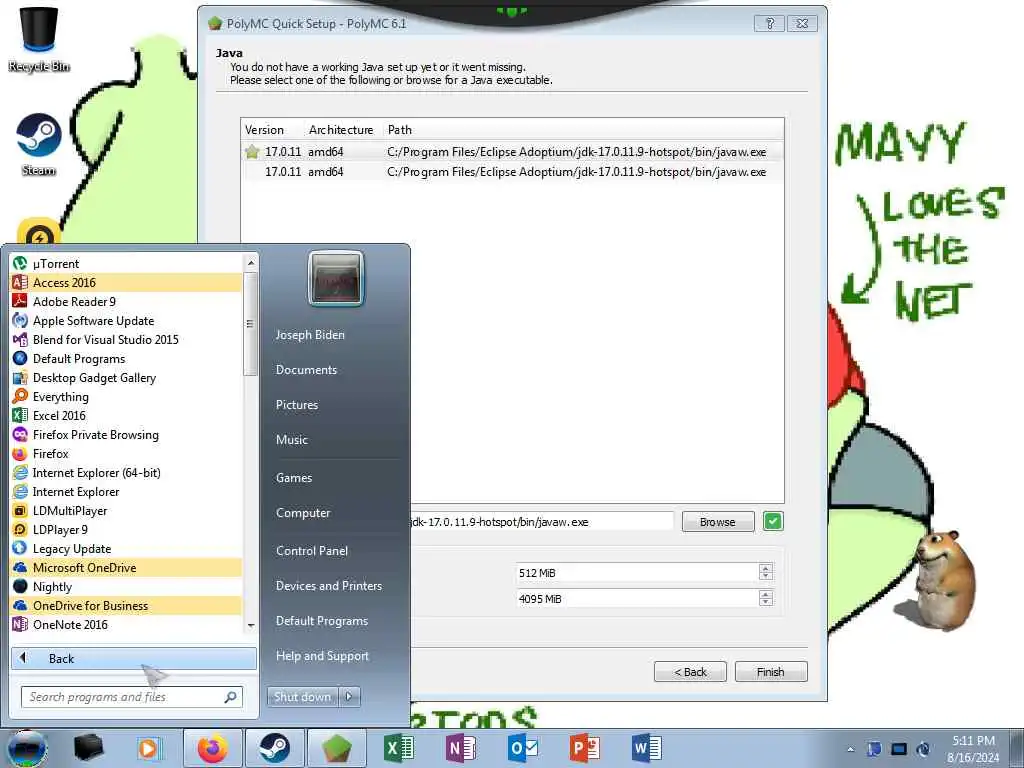This screenshot has height=768, width=1024.
Task: Click the Start menu user account picture
Action: [x=336, y=279]
